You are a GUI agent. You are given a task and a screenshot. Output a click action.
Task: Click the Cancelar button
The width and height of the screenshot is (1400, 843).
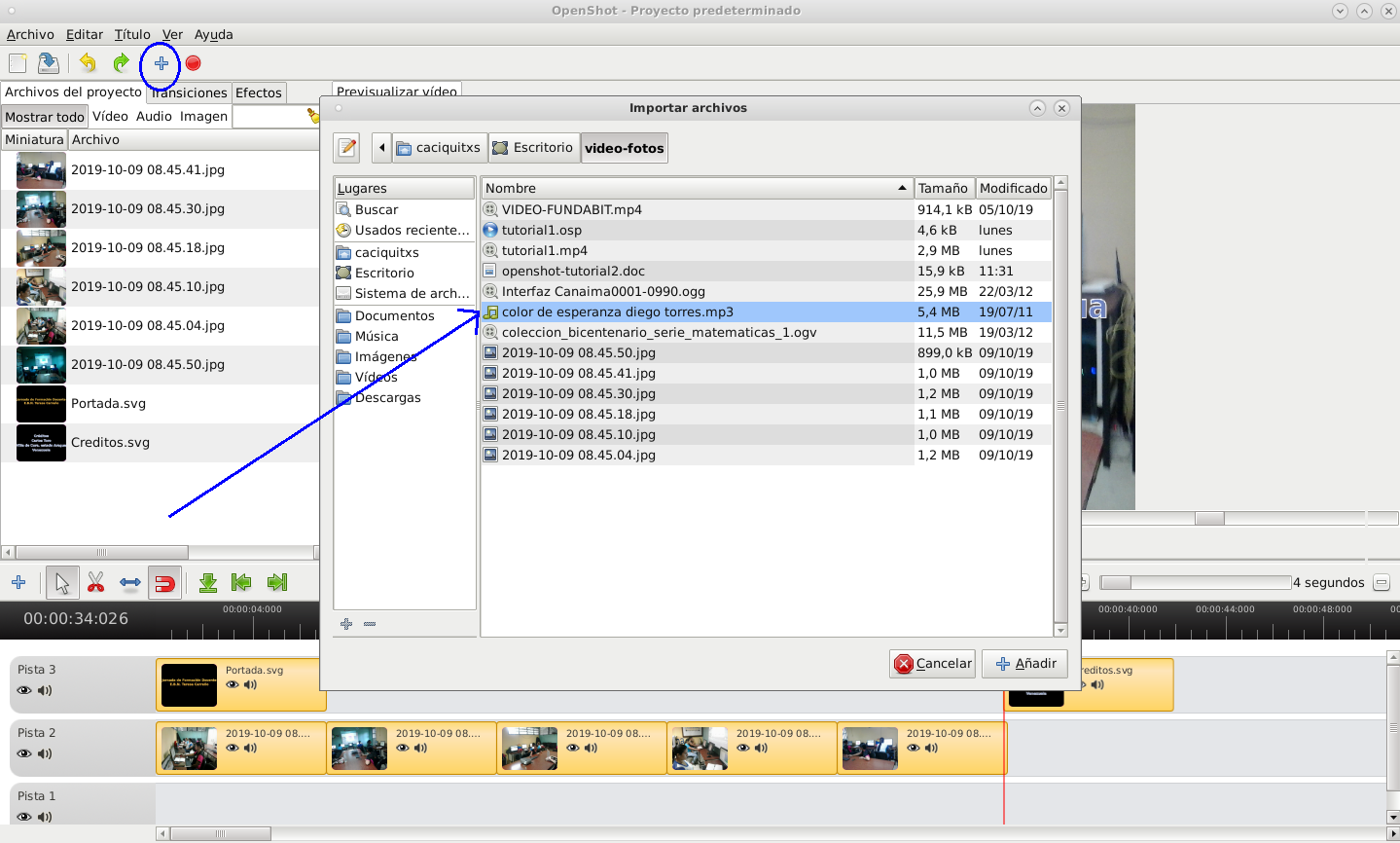(932, 664)
